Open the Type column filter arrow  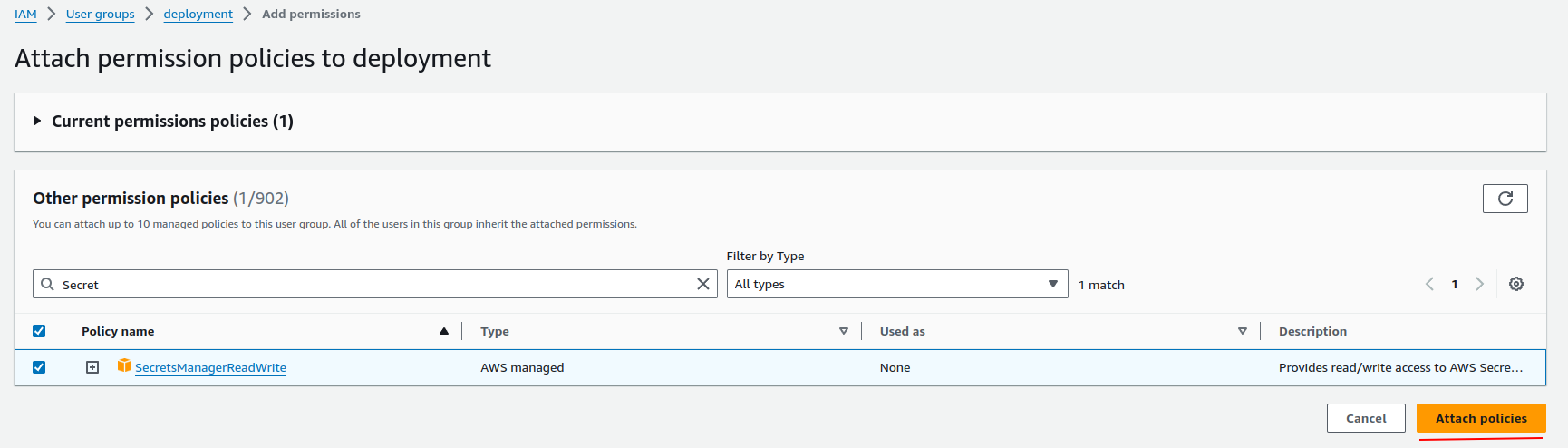[x=843, y=331]
